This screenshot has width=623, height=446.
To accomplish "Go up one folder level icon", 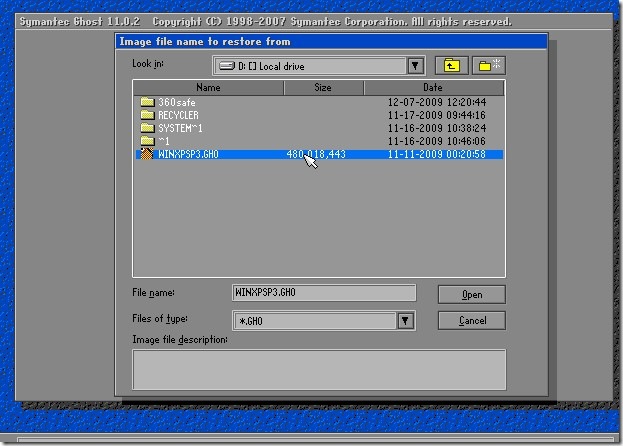I will point(451,66).
